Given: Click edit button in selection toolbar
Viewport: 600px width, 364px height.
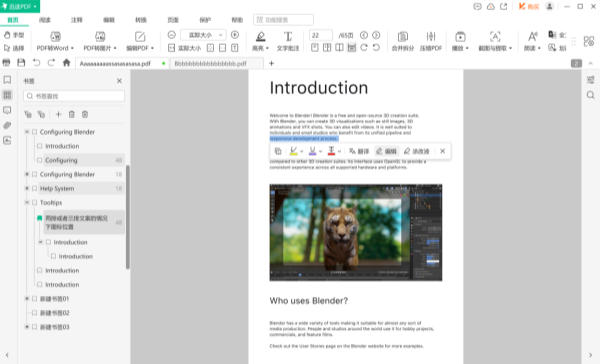Looking at the screenshot, I should 386,151.
